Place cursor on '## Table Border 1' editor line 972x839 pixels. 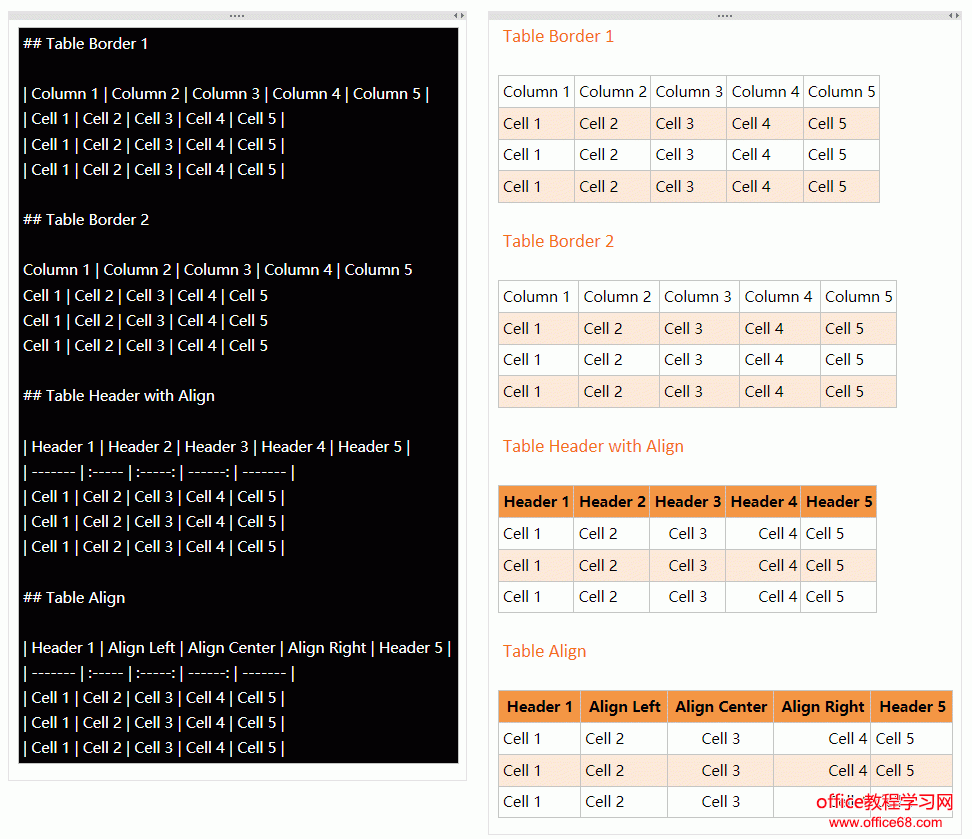(x=86, y=44)
